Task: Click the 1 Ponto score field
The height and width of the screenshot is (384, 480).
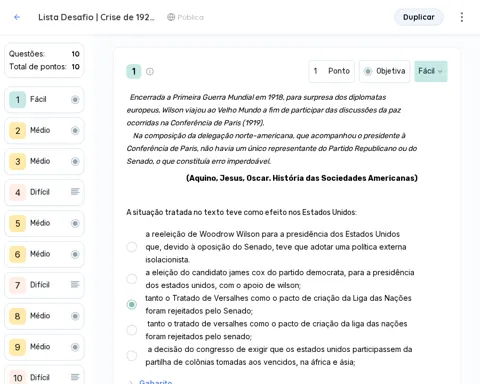Action: click(331, 71)
